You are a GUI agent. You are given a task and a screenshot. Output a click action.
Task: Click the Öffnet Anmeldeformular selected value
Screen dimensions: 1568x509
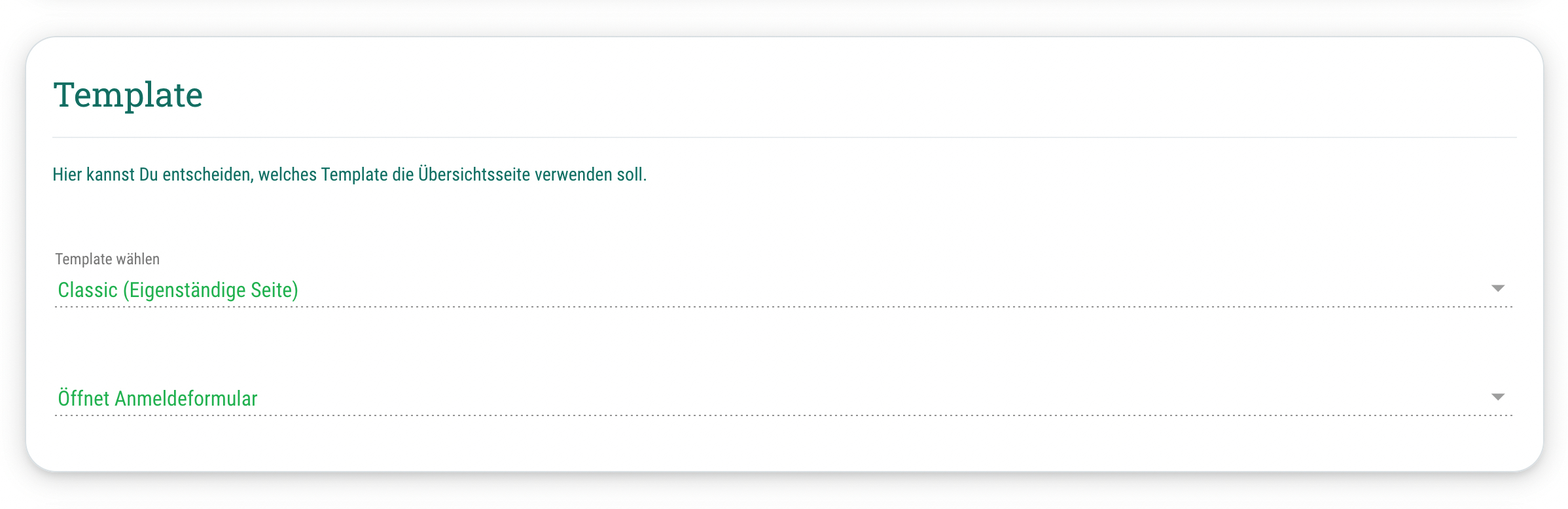158,398
